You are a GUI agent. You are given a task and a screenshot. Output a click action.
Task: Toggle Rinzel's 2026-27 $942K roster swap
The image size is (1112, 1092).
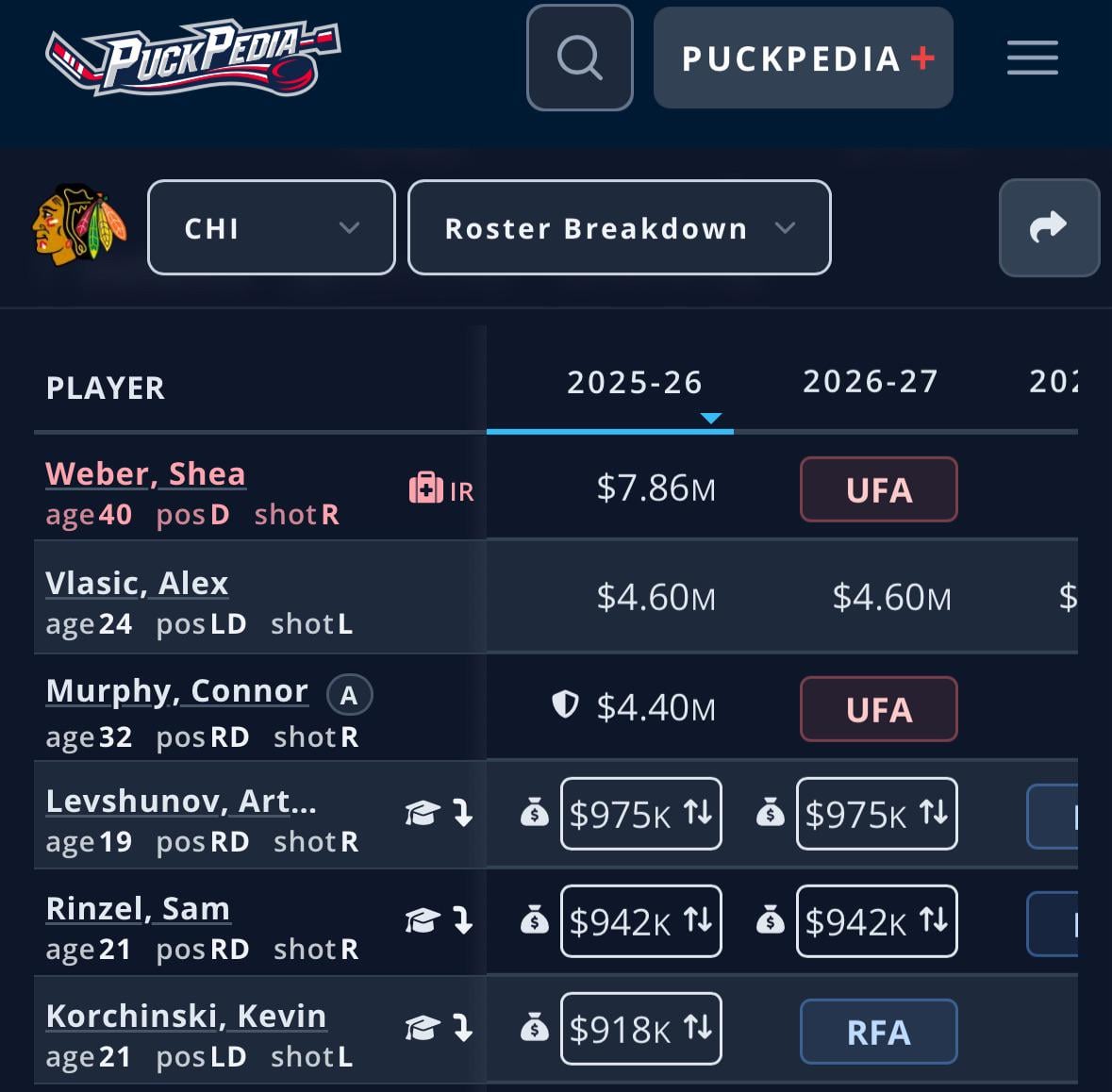click(877, 921)
